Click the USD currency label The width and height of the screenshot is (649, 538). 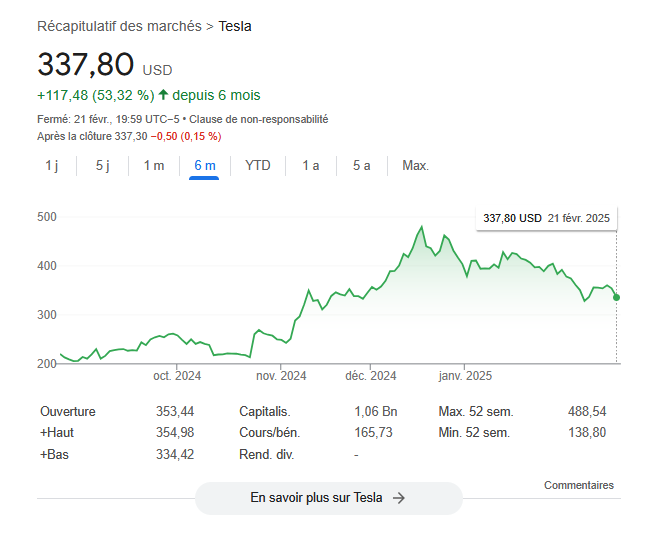[x=157, y=70]
